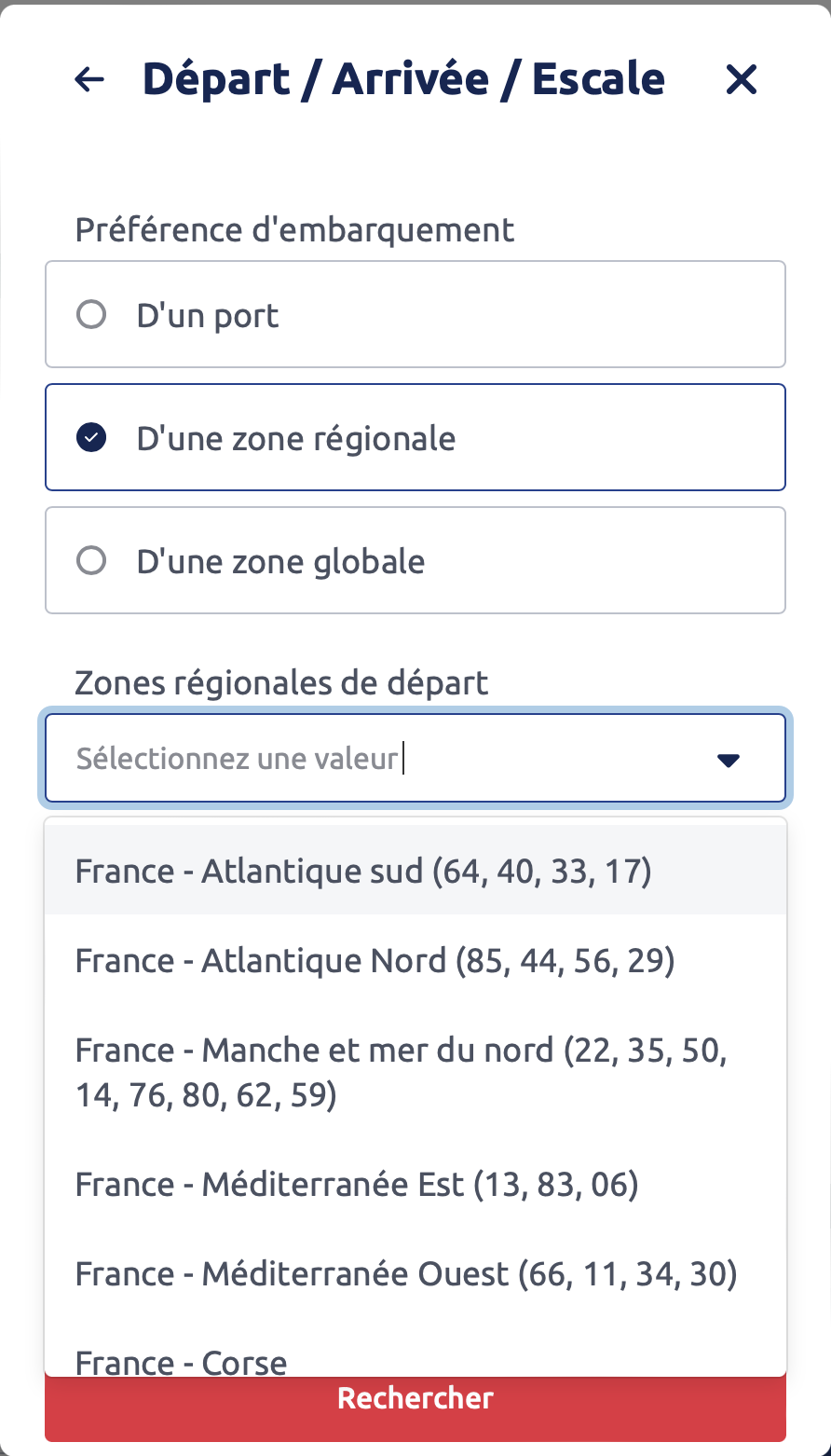The width and height of the screenshot is (831, 1456).
Task: Choose France - Méditerranée Ouest option
Action: [415, 1273]
